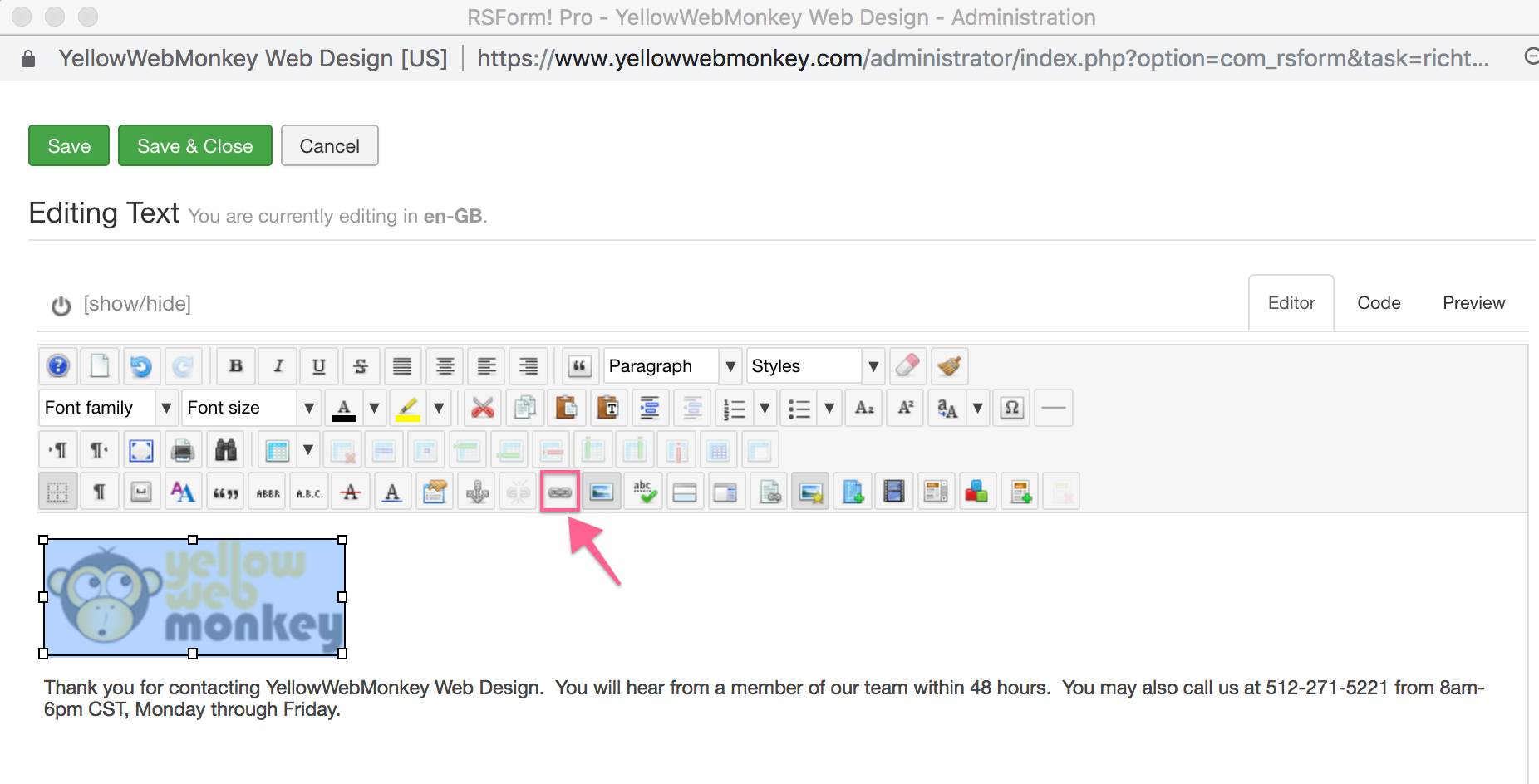Align the content right
The width and height of the screenshot is (1539, 784).
click(529, 366)
